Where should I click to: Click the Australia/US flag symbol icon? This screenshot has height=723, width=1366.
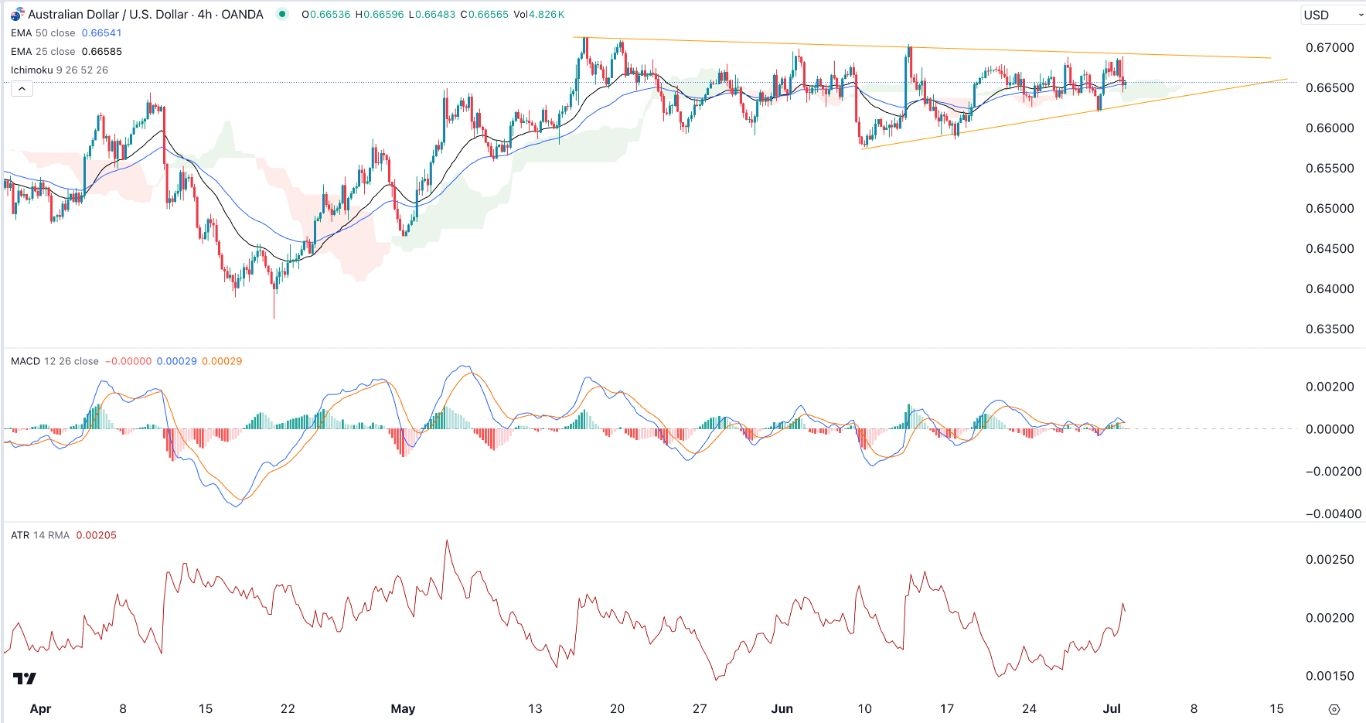click(17, 14)
